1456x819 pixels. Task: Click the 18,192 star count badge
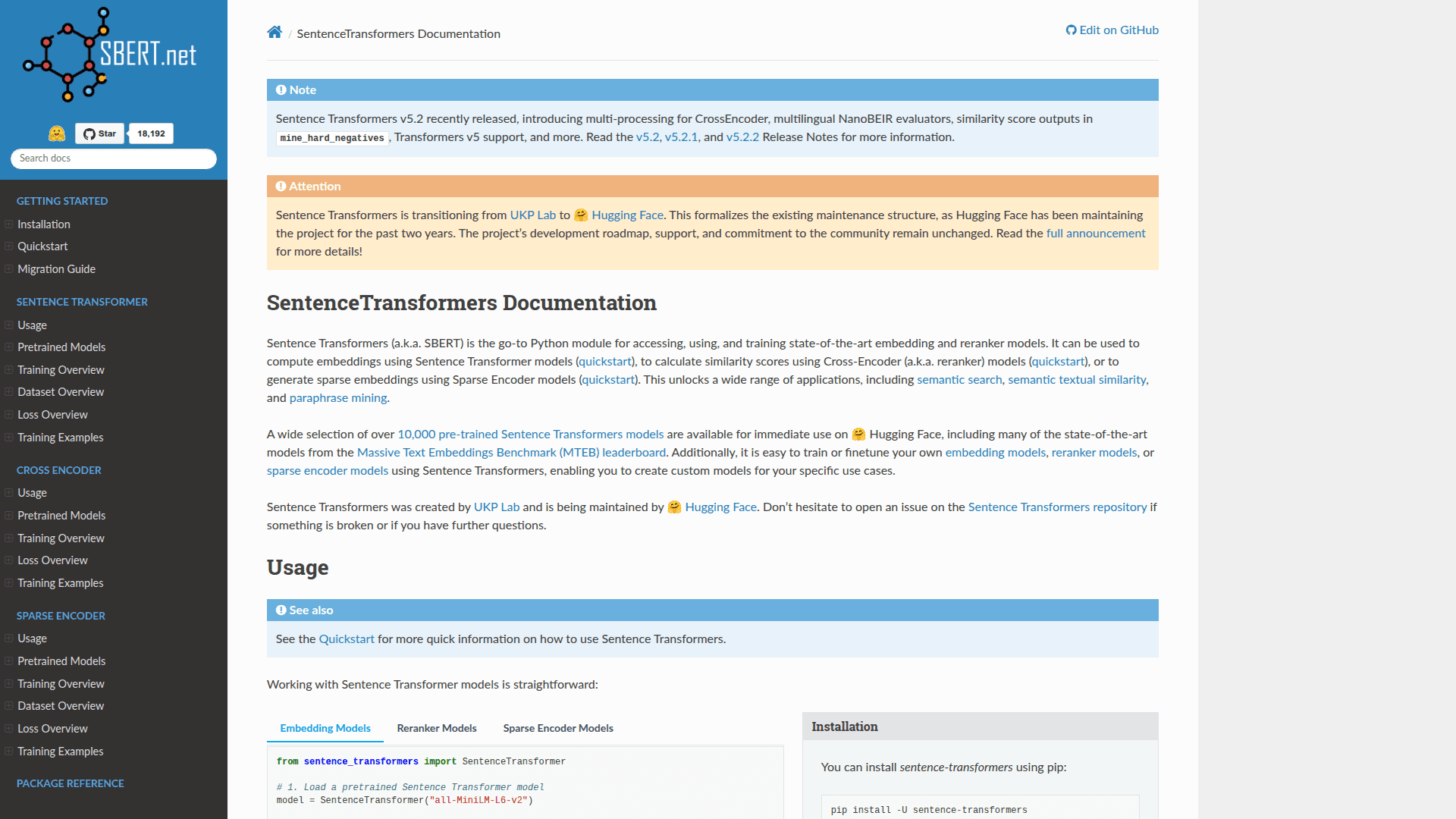[150, 133]
